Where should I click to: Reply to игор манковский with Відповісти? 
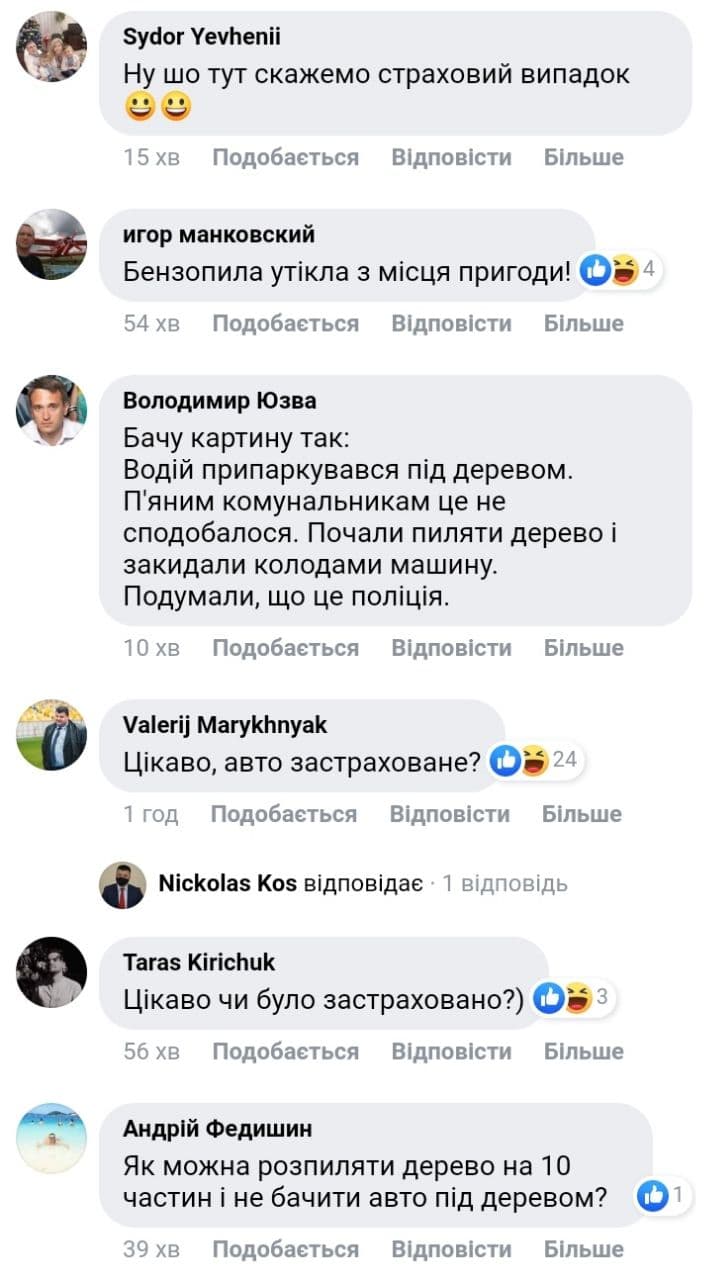[x=451, y=323]
